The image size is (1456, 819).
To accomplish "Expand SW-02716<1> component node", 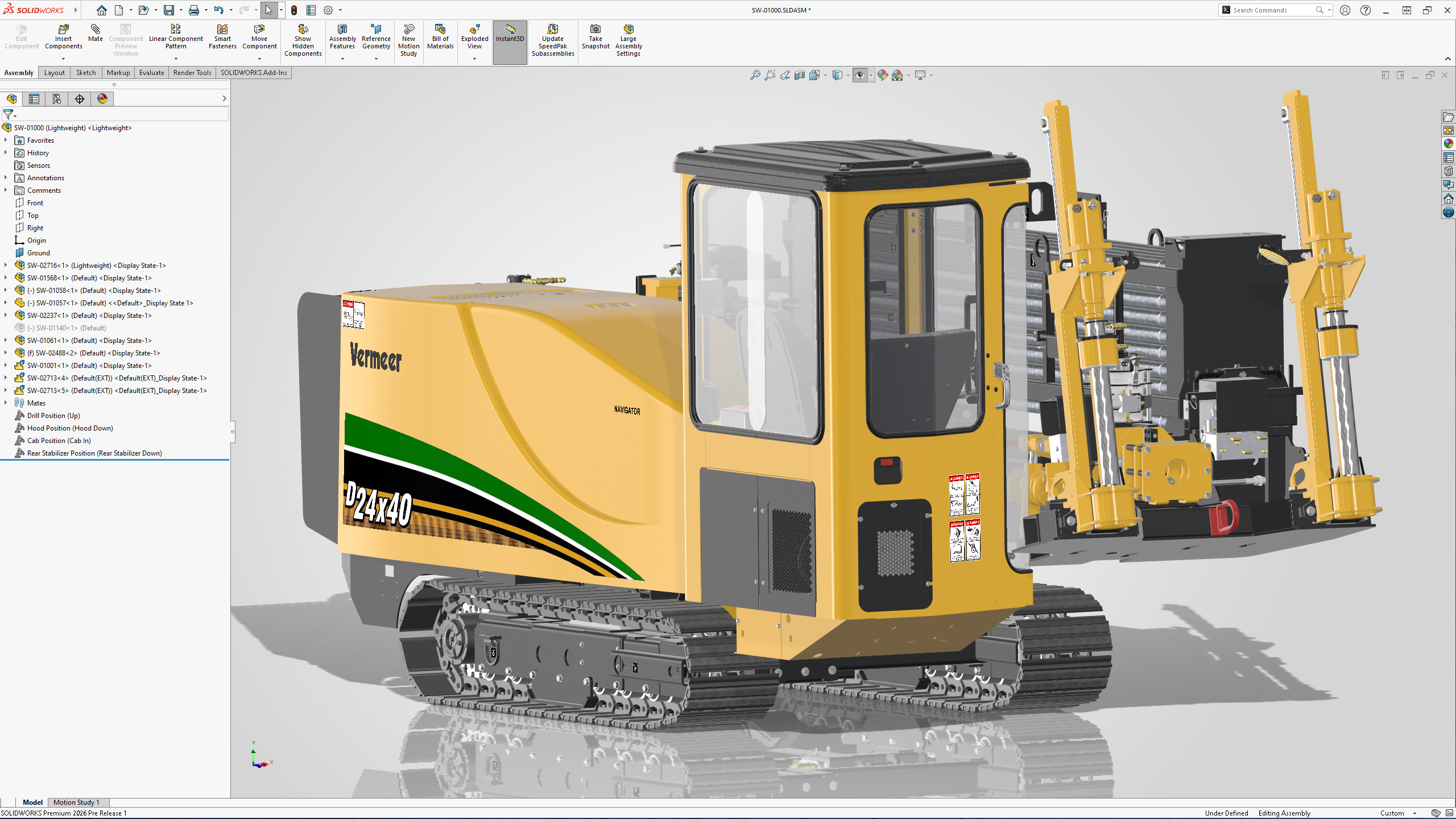I will point(6,265).
